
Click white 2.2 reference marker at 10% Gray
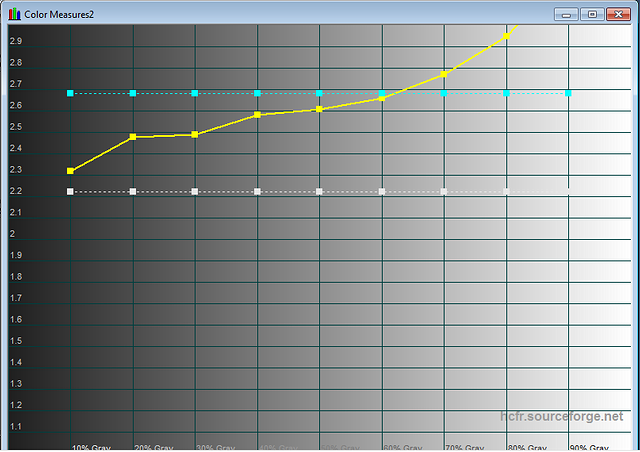pos(70,191)
